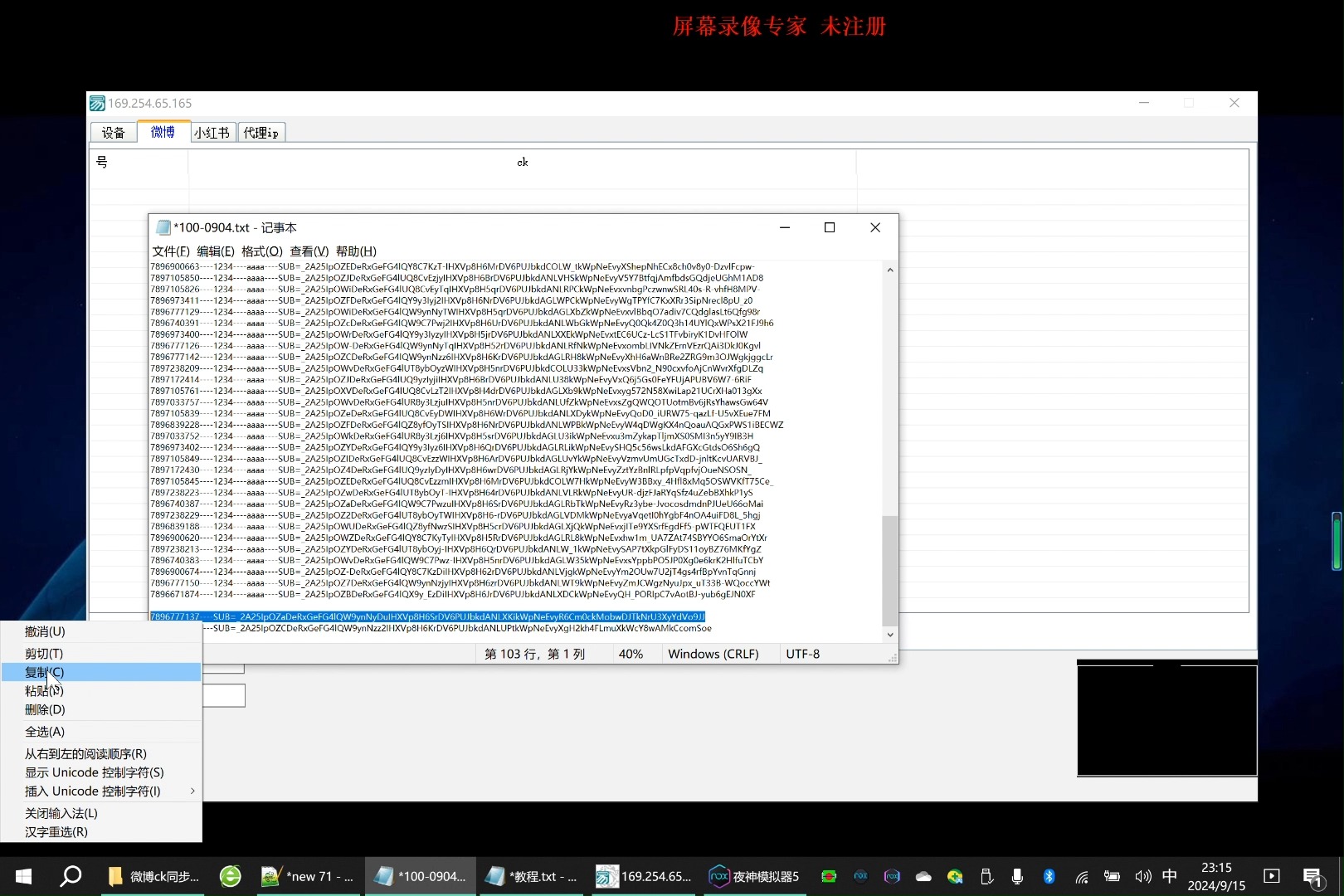Switch to 夜神模拟器5 taskbar item

[755, 876]
